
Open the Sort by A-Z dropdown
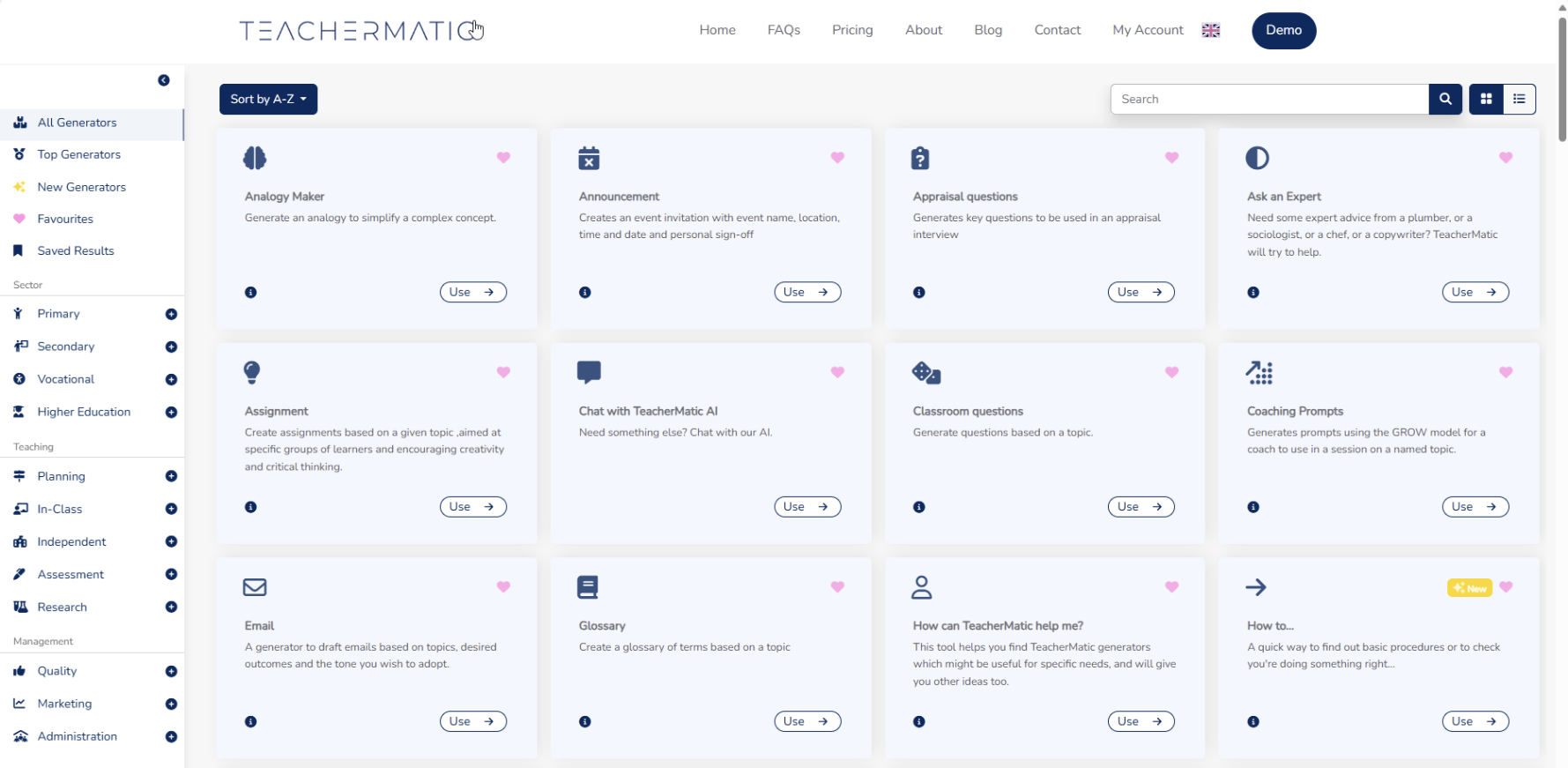268,99
